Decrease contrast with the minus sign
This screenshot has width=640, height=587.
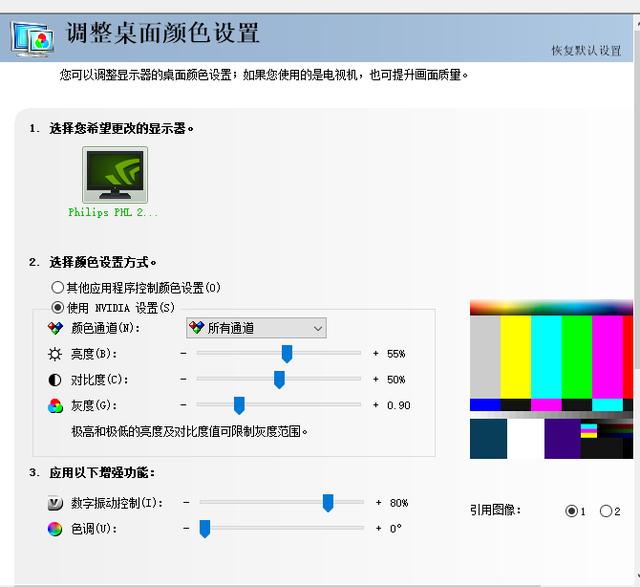tap(184, 379)
